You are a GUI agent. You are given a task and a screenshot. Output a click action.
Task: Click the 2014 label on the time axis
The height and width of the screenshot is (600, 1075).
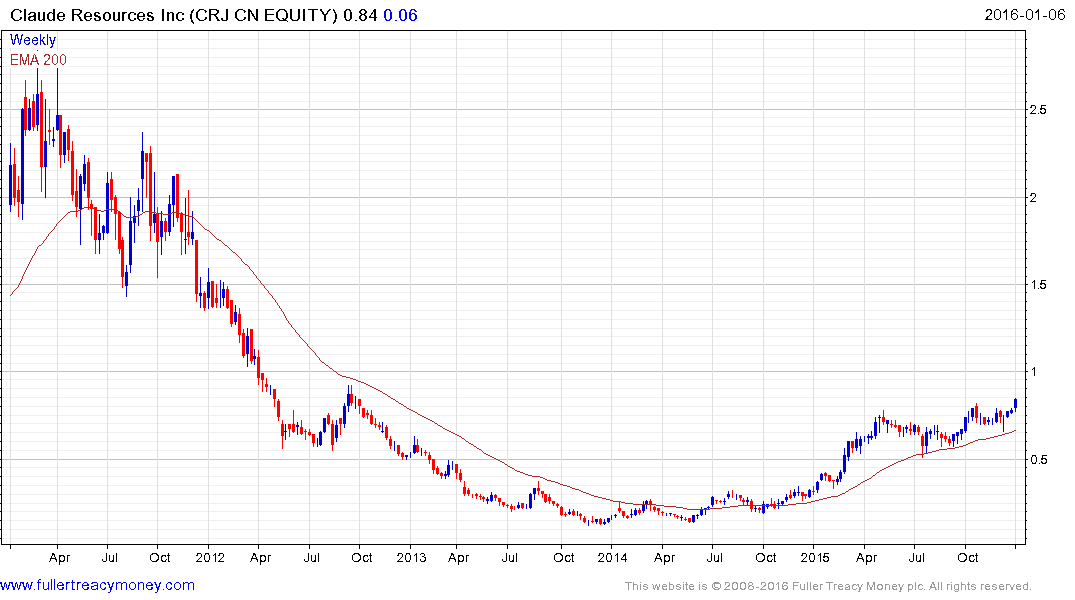612,557
